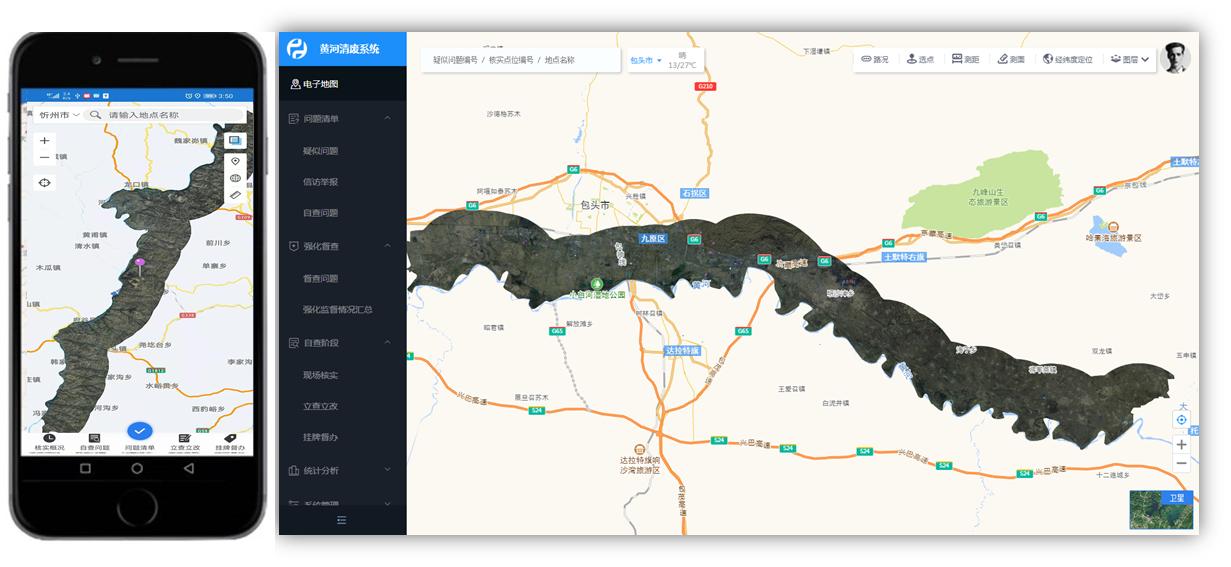Viewport: 1231px width, 567px height.
Task: Open 督查问题 sidebar item
Action: tap(320, 278)
